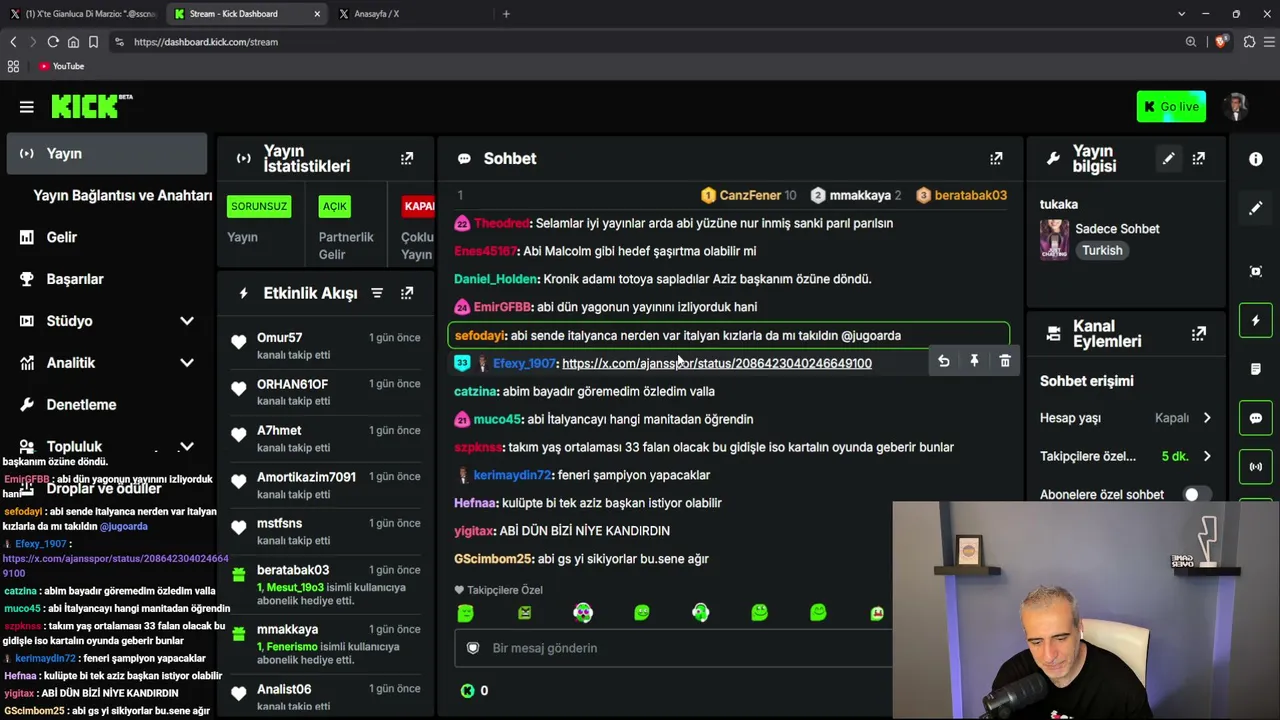The height and width of the screenshot is (720, 1280).
Task: Open the Sadece Sohbet category thumbnail
Action: coord(1054,240)
